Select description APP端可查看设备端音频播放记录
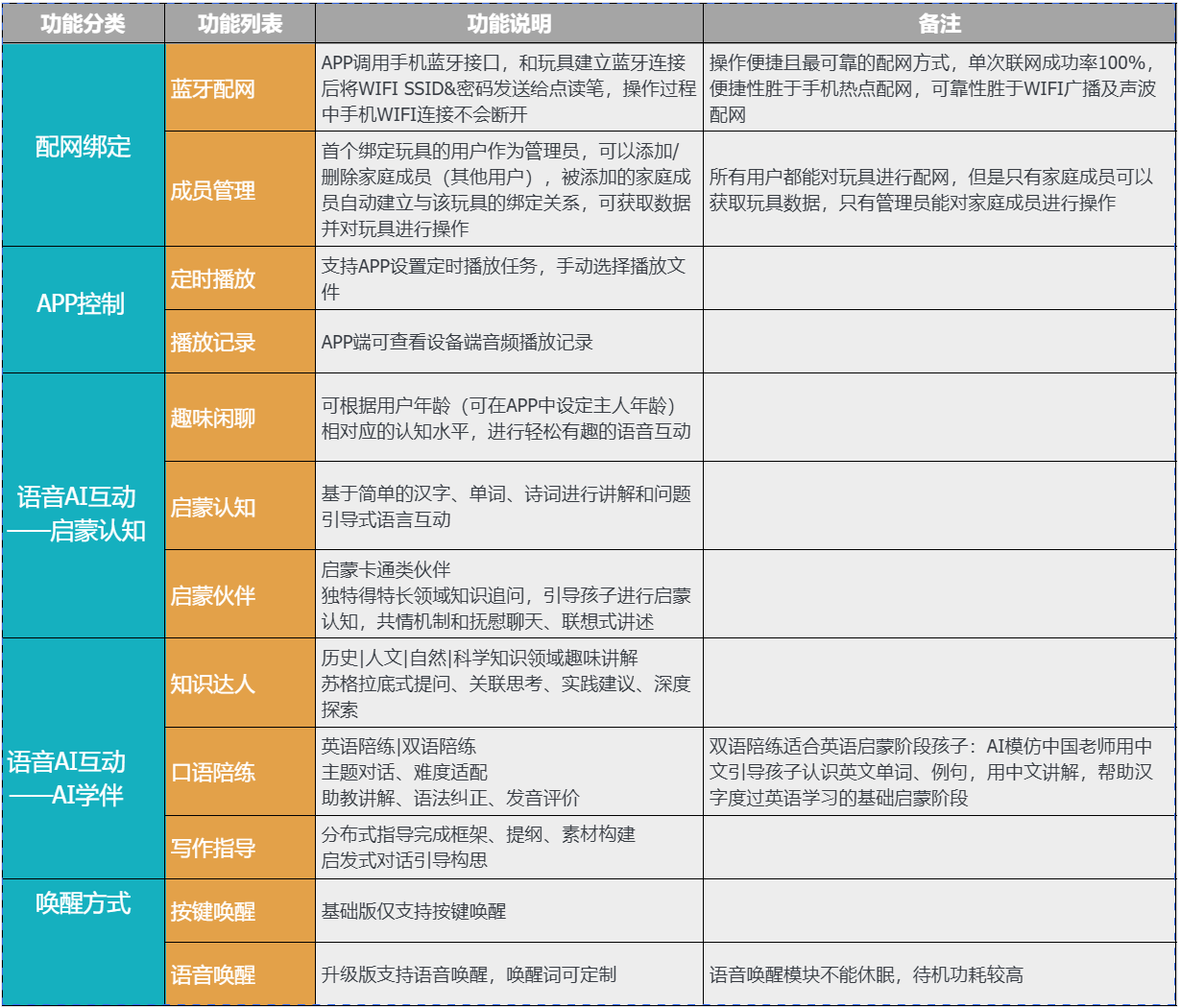The image size is (1180, 1008). [x=509, y=342]
